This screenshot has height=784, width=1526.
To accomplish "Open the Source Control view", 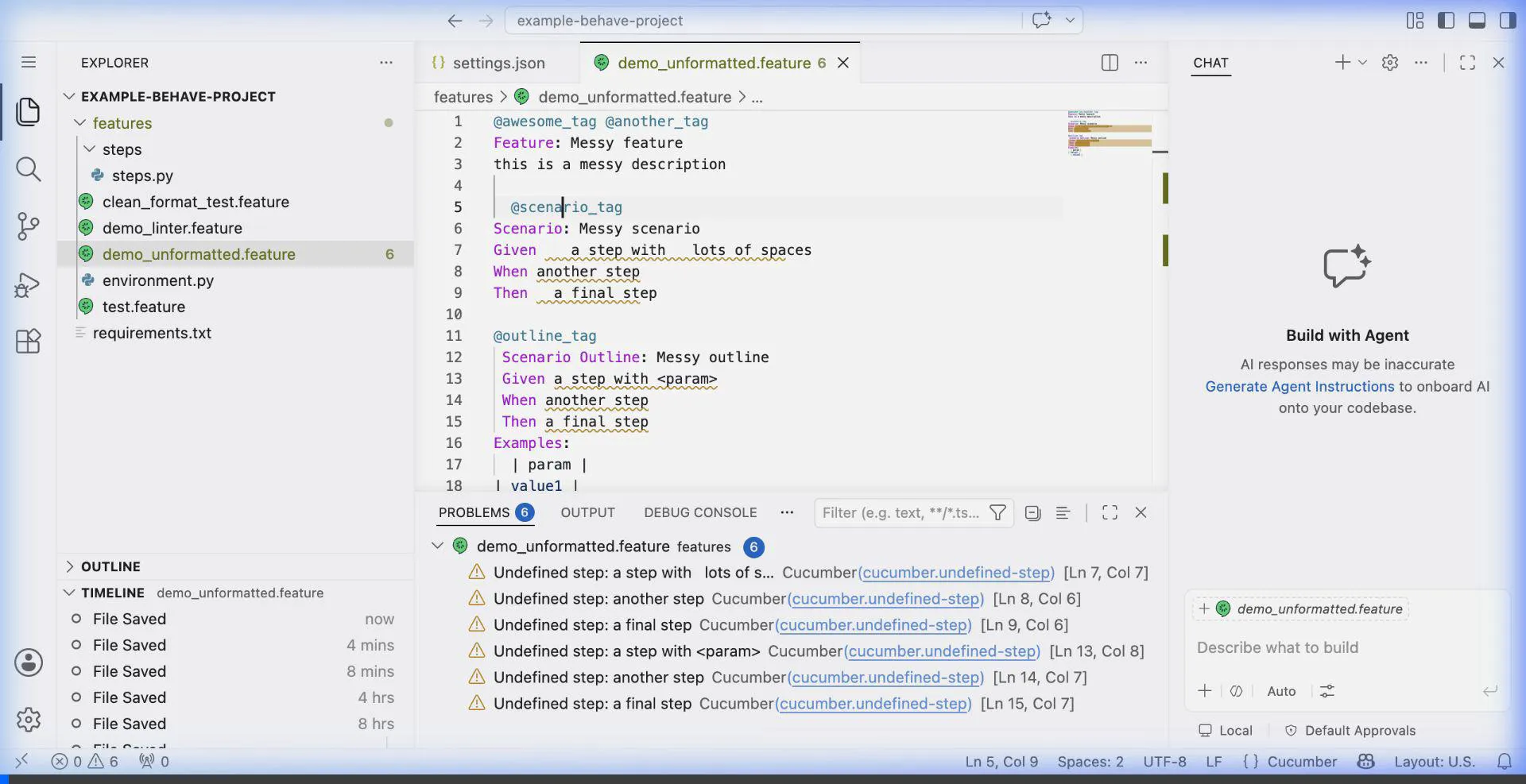I will 29,226.
